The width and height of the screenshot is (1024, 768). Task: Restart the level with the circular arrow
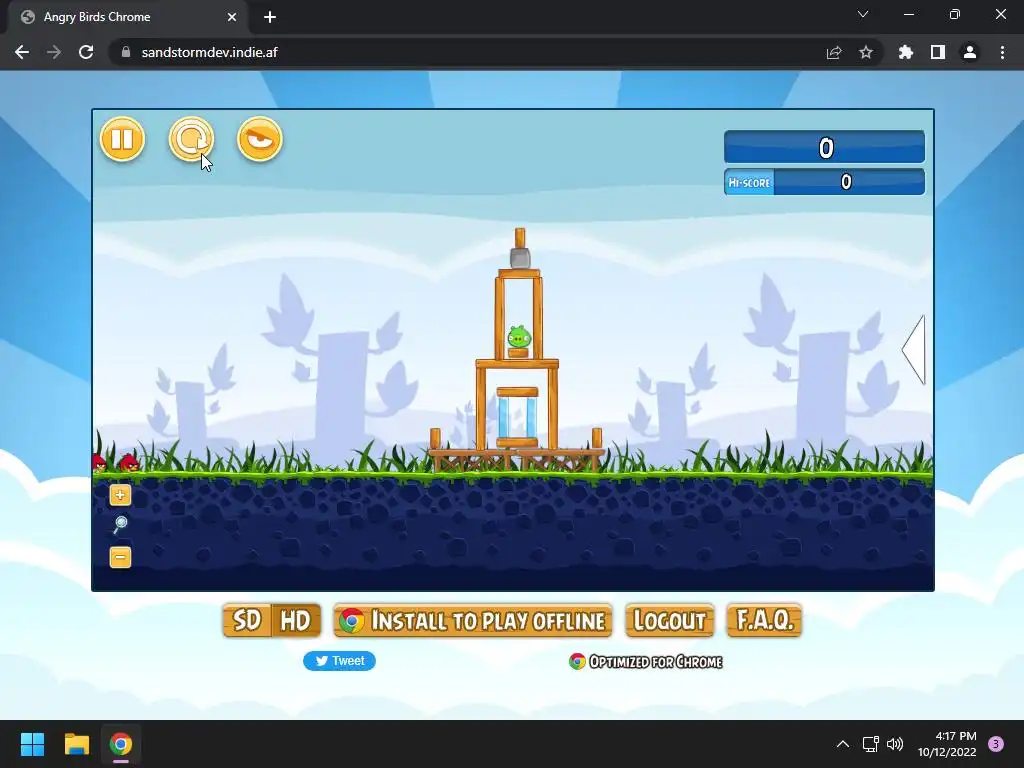(x=191, y=139)
